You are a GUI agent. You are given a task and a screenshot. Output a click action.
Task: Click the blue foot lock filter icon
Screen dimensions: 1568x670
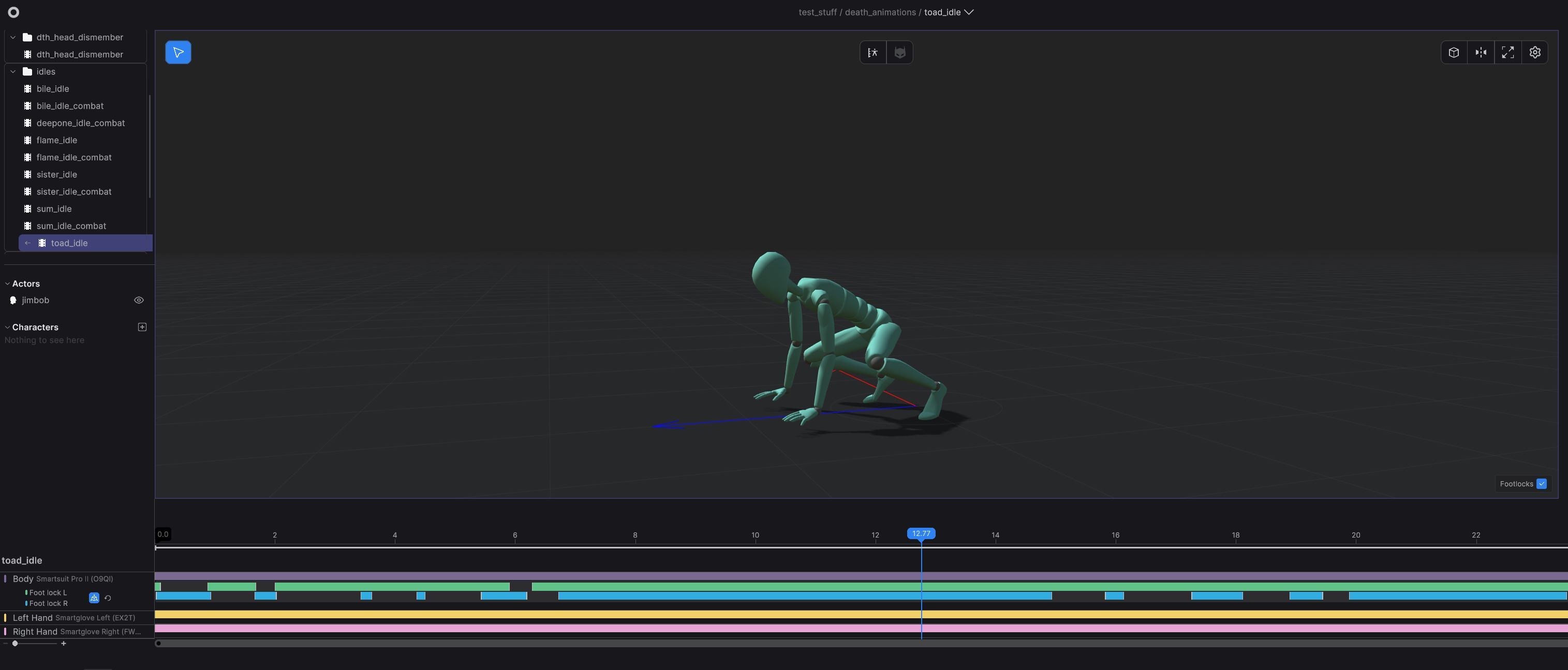click(x=94, y=598)
